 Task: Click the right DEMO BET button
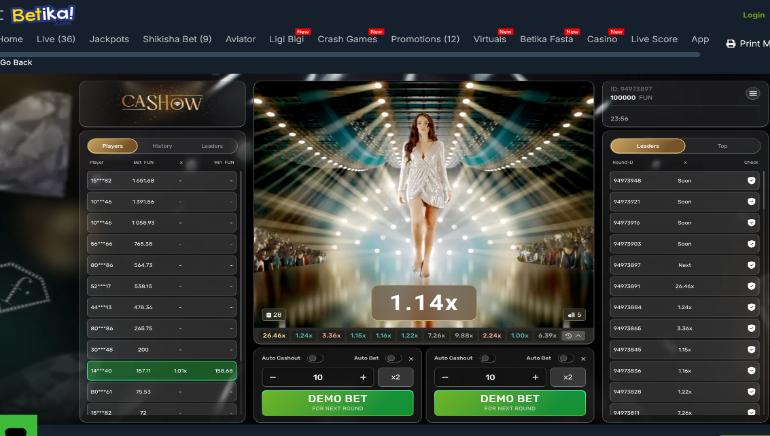pyautogui.click(x=510, y=403)
